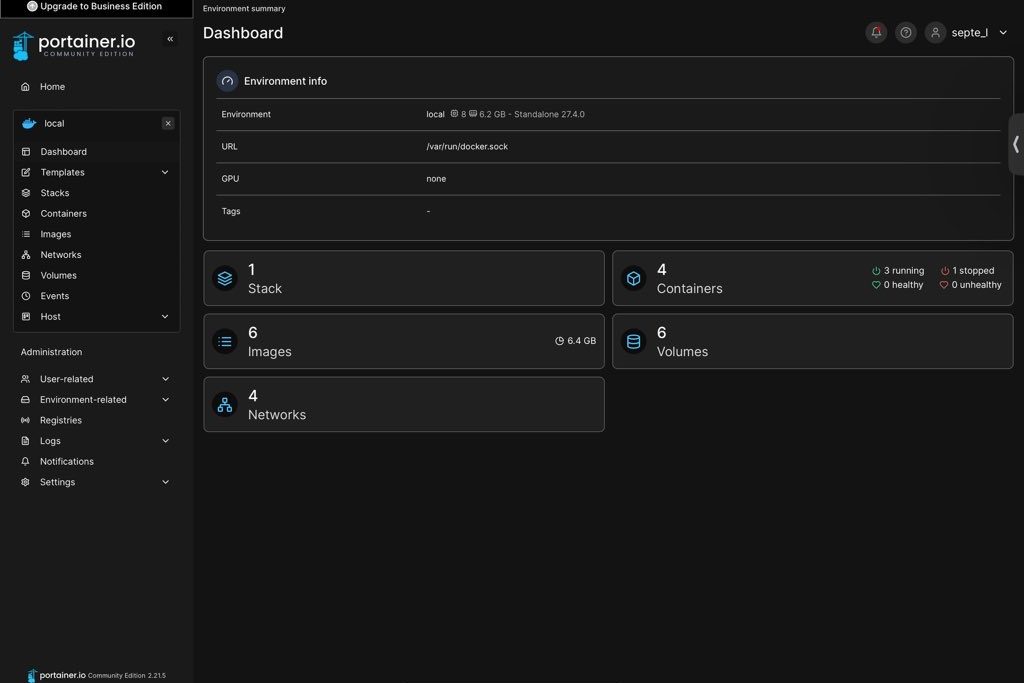Click the Stack tile layers icon
The height and width of the screenshot is (683, 1024).
pos(225,278)
